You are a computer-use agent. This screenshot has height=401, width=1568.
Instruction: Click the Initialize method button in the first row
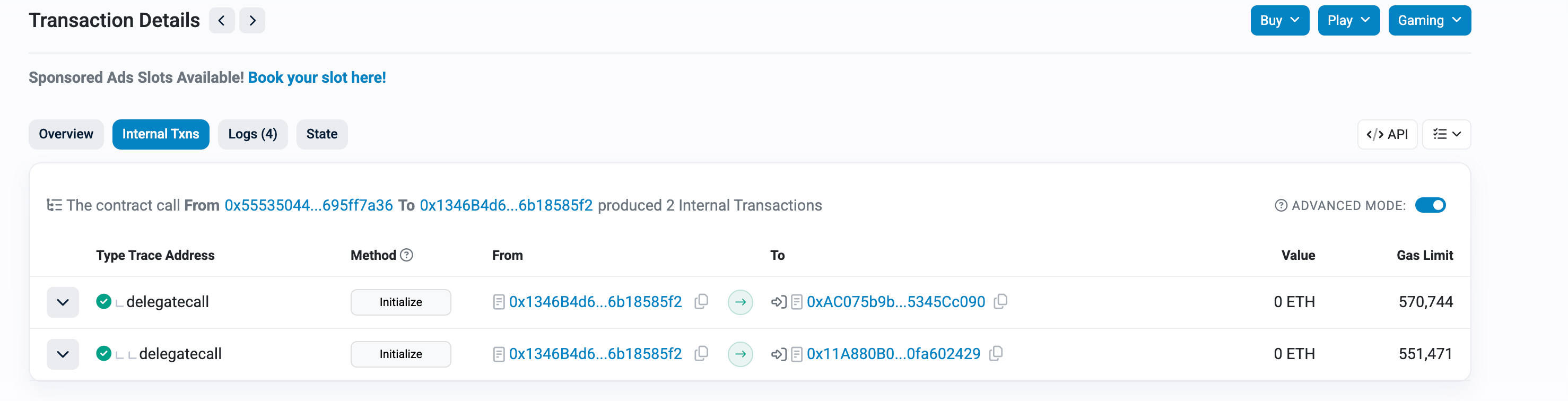coord(400,302)
